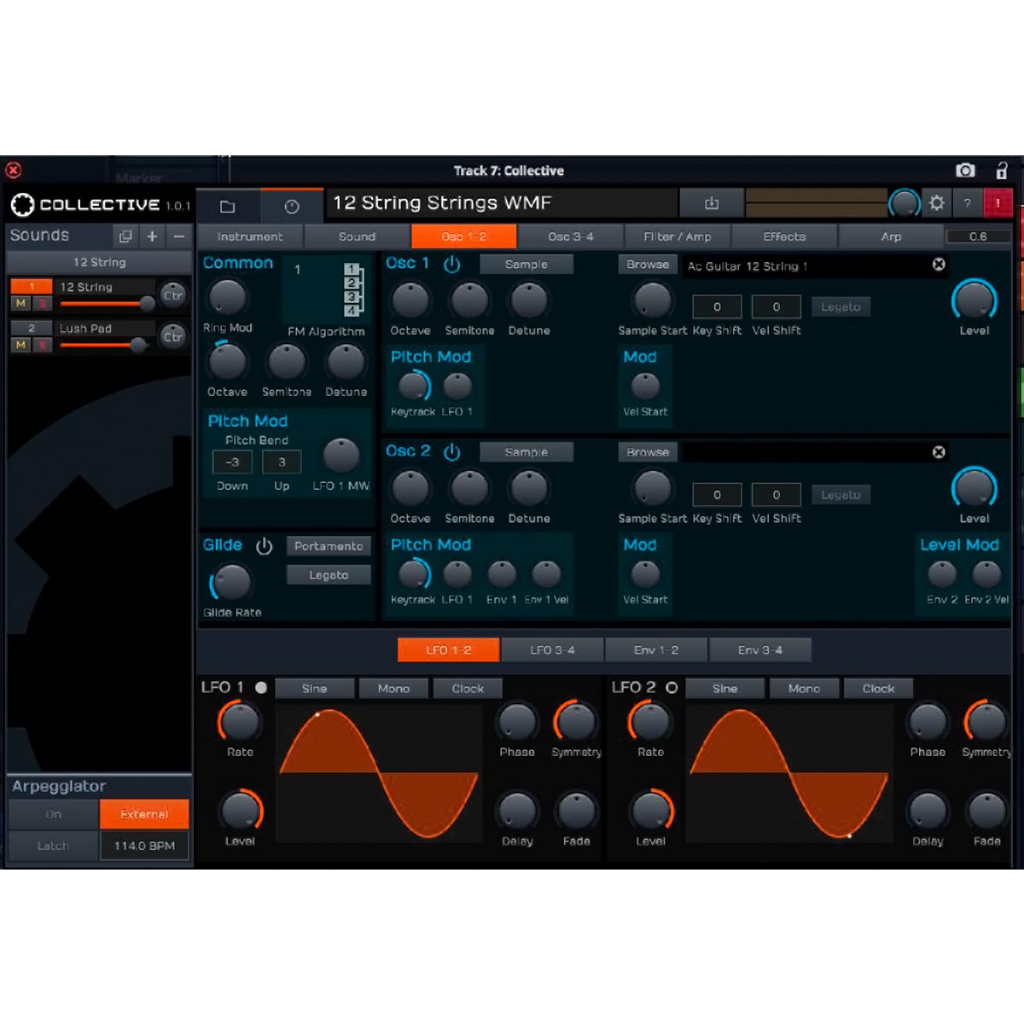Solo the Lush Pad sound
The height and width of the screenshot is (1024, 1024).
(42, 345)
